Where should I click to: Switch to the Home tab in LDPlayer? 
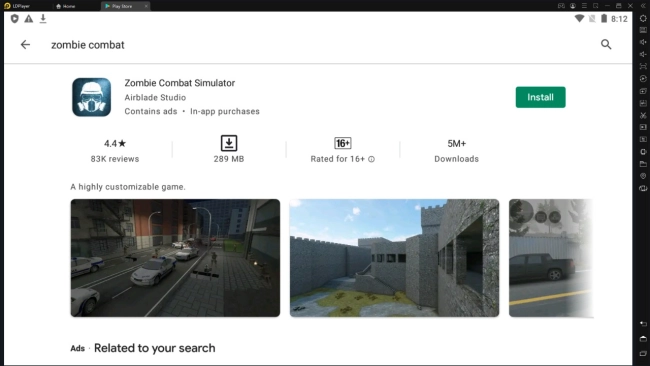(x=66, y=6)
